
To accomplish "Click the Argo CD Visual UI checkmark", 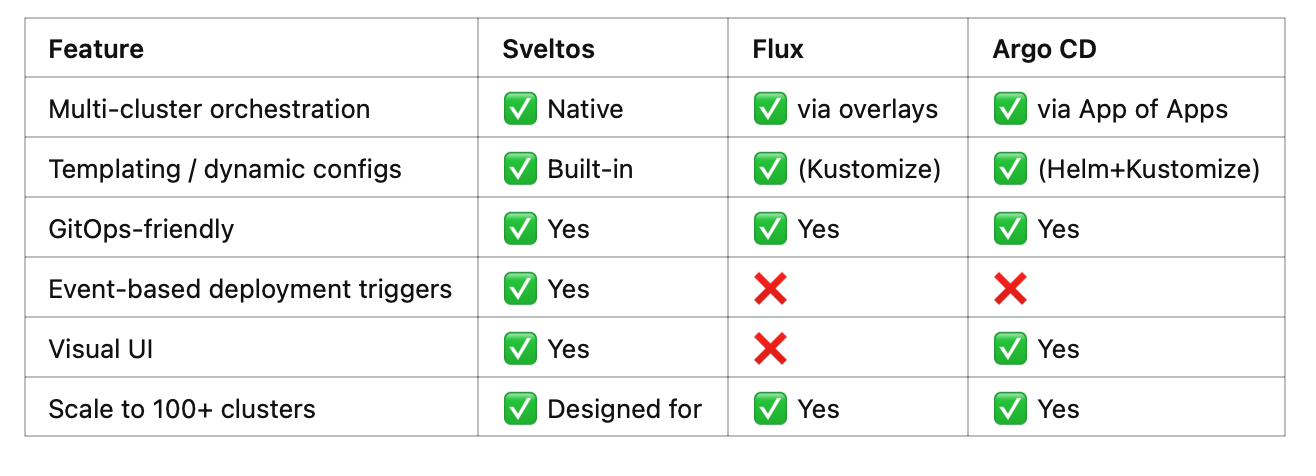I will point(1010,349).
